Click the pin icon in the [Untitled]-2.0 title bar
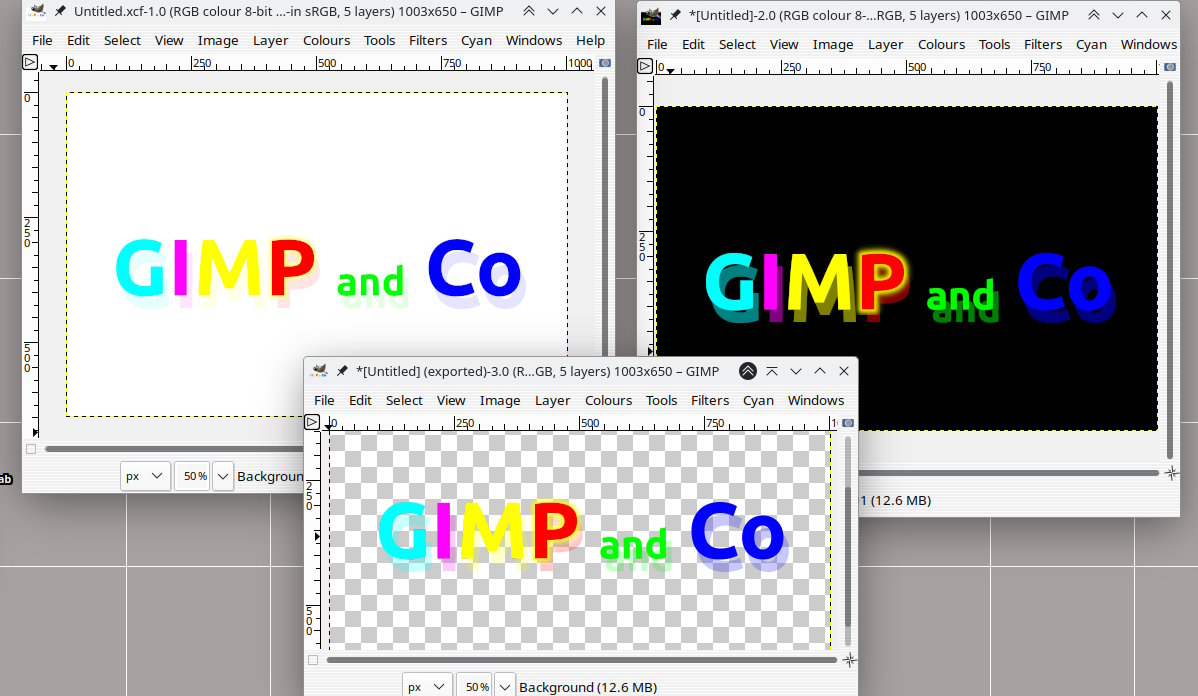Viewport: 1198px width, 696px height. click(675, 15)
